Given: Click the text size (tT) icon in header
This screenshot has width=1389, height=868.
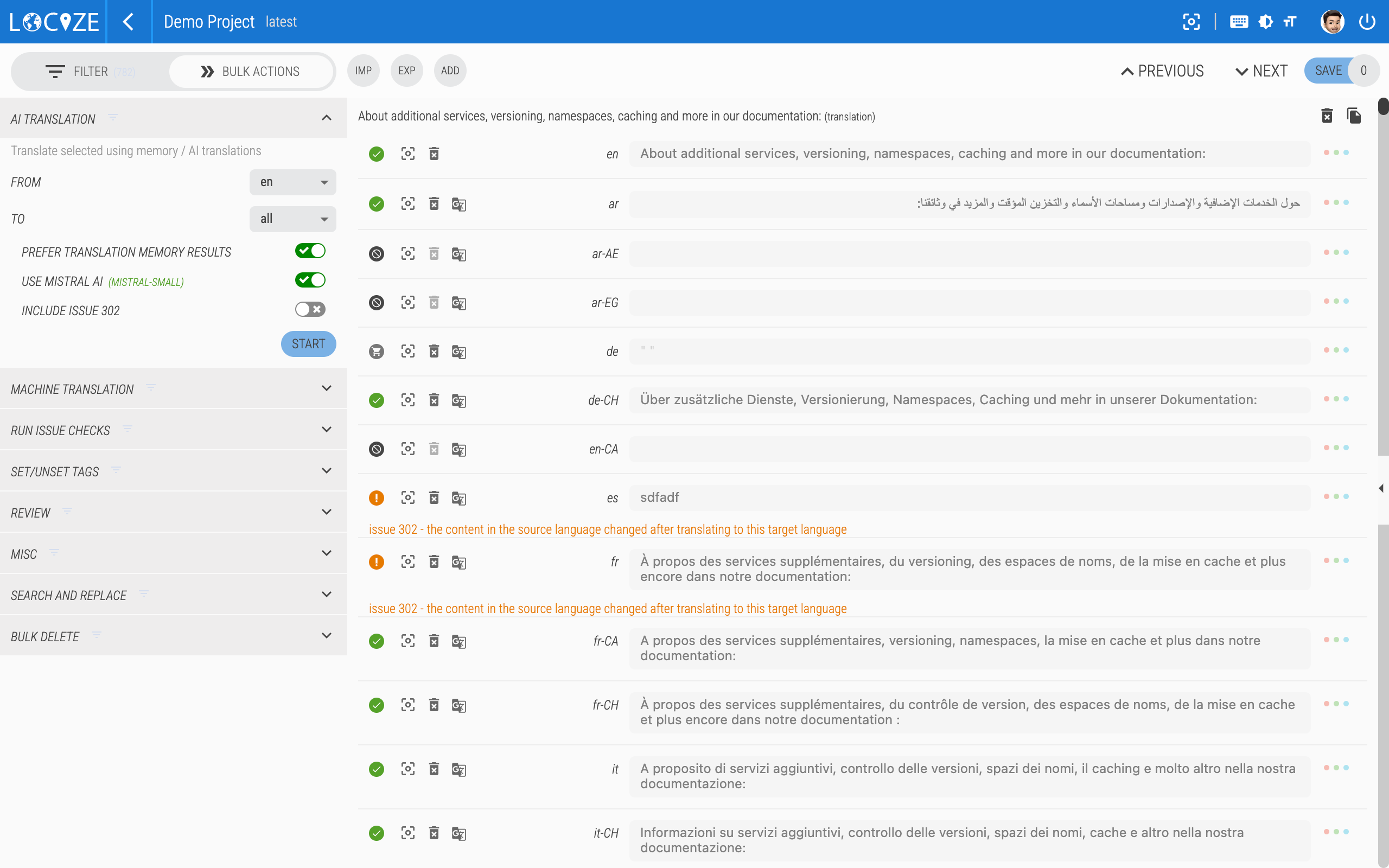Looking at the screenshot, I should point(1290,21).
